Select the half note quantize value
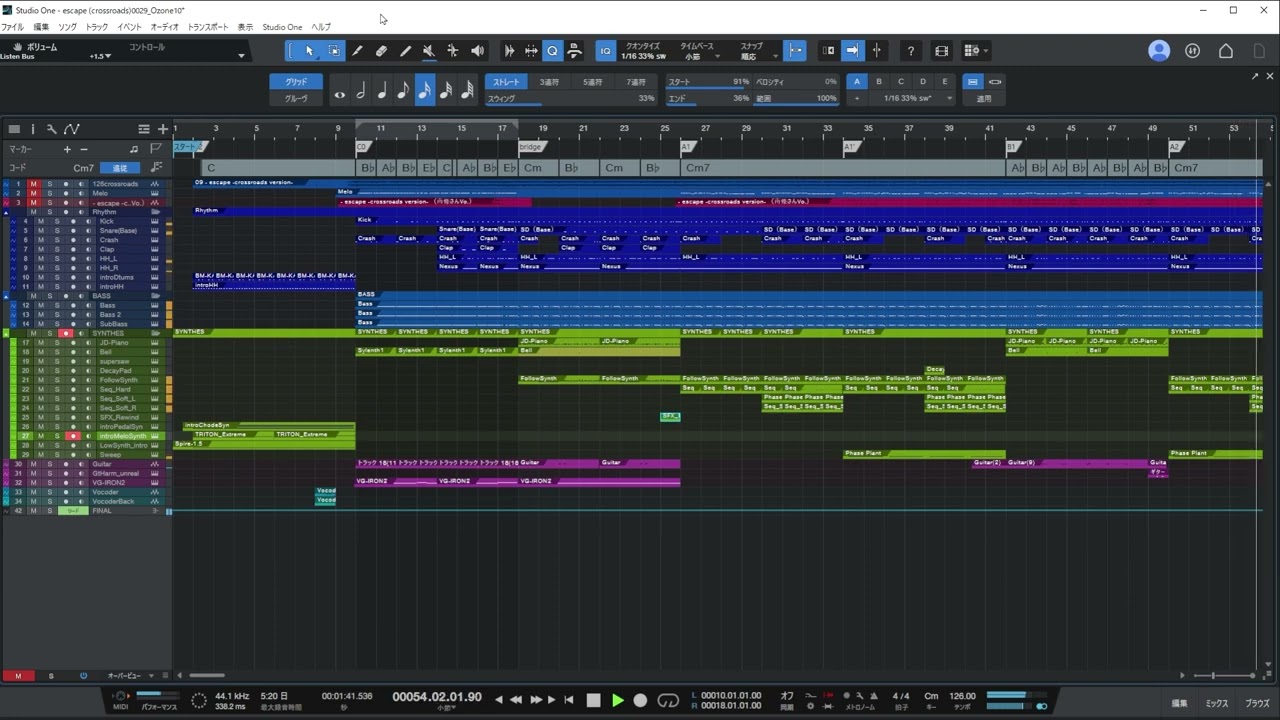This screenshot has height=720, width=1280. (361, 91)
